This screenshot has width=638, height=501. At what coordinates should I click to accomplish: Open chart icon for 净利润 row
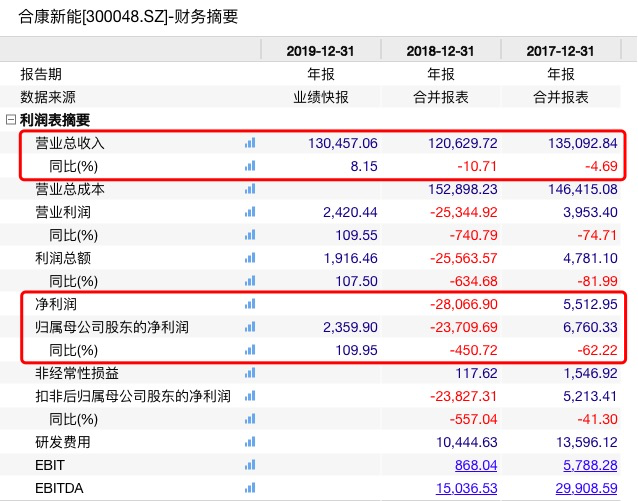250,304
